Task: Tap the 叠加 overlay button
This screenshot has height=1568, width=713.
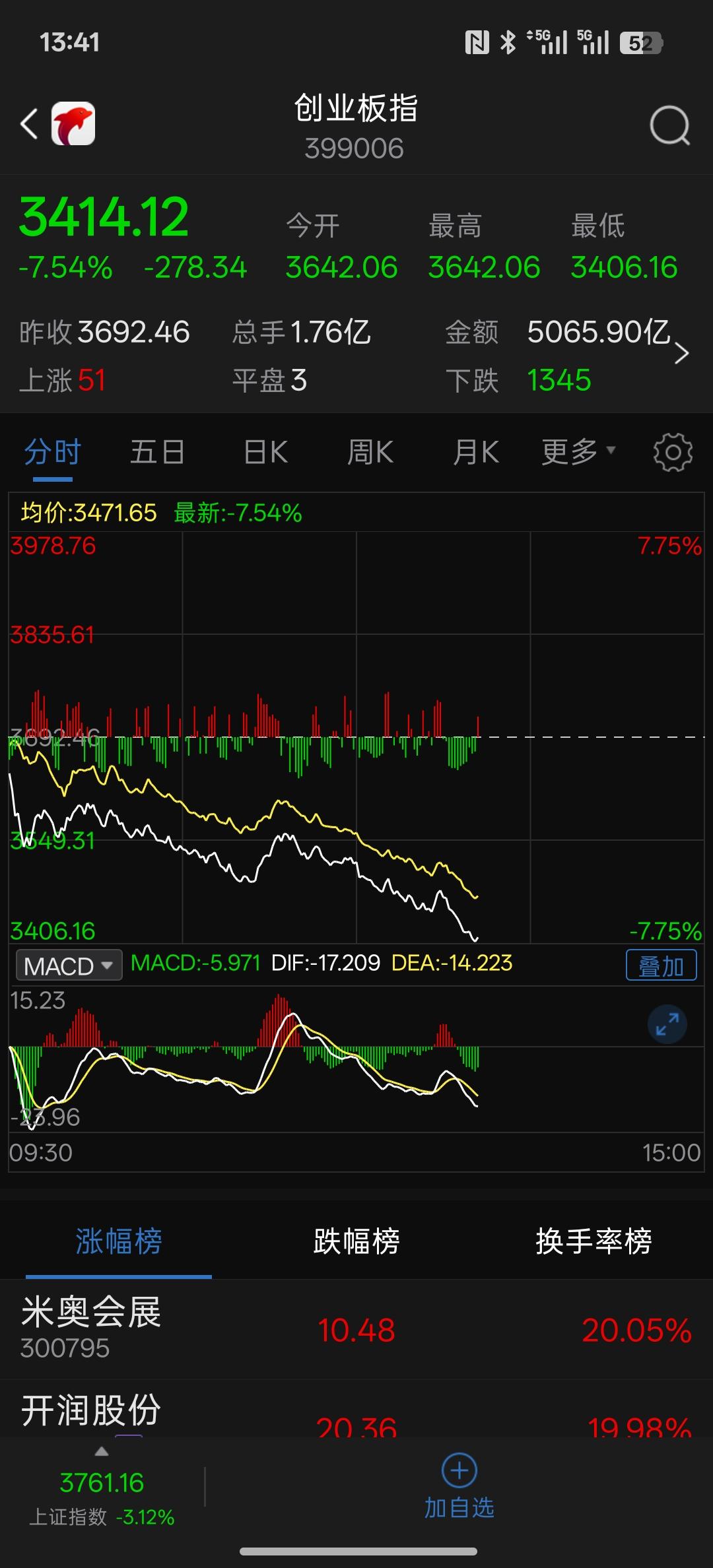Action: (x=661, y=966)
